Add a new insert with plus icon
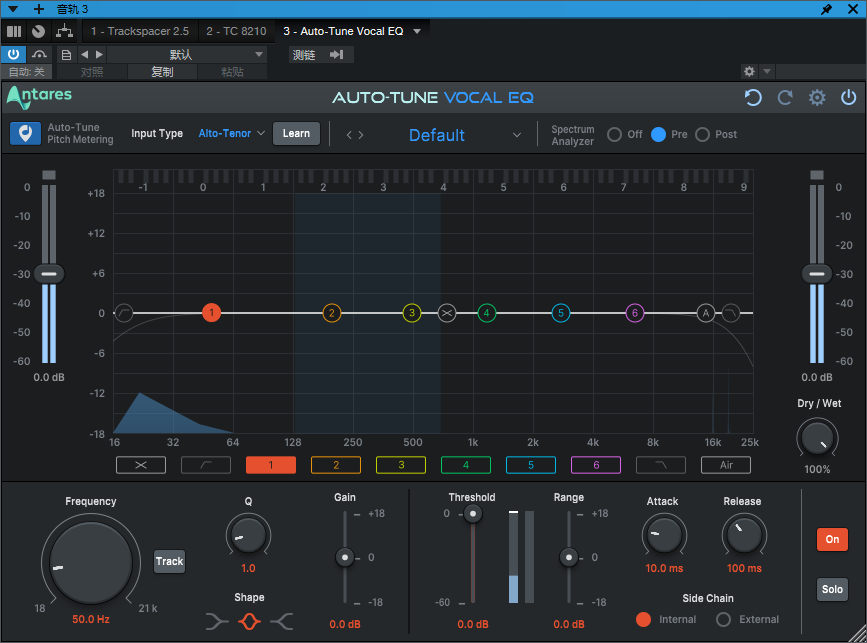 click(39, 9)
